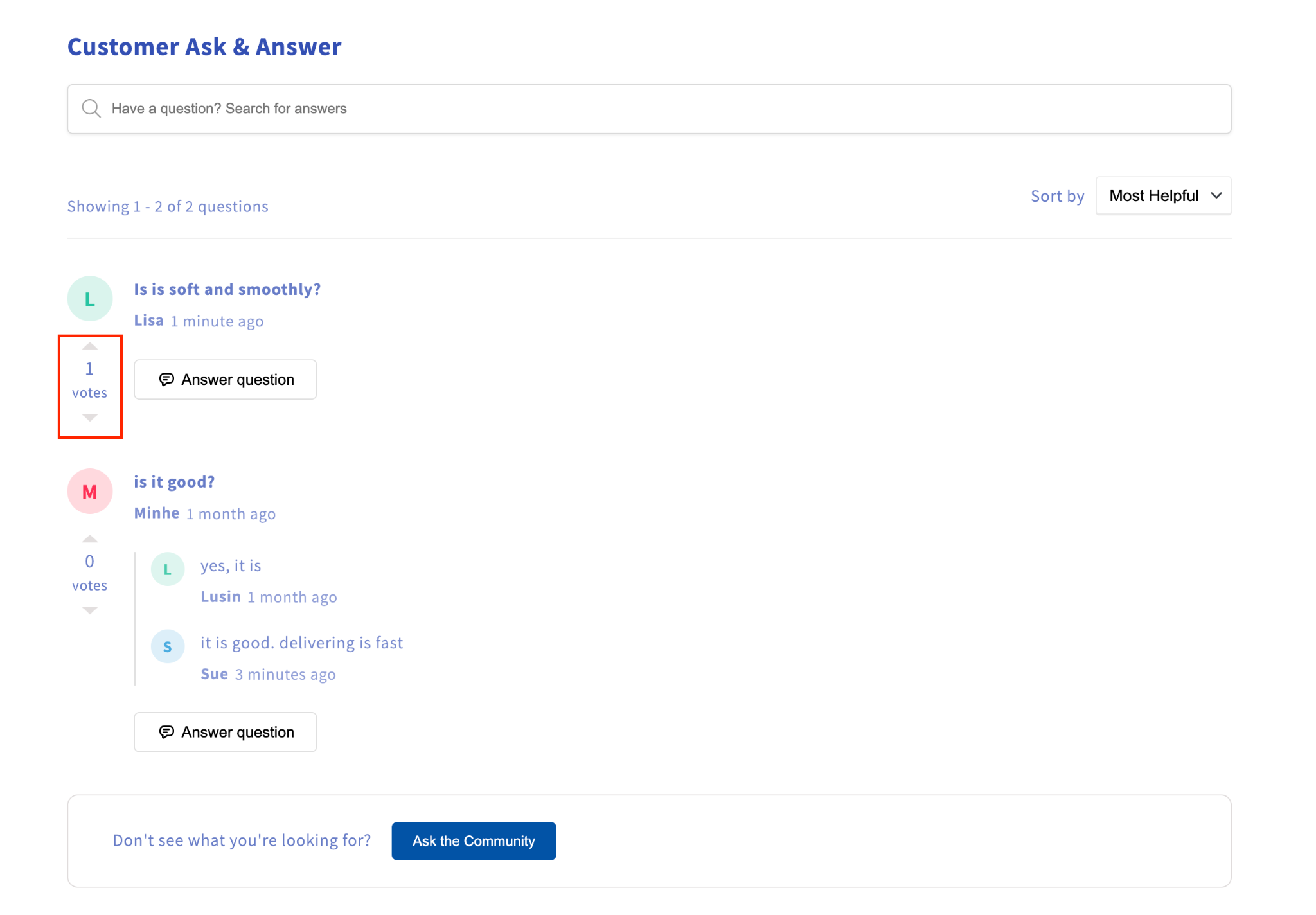Click the author name Minhe
This screenshot has height=915, width=1316.
pyautogui.click(x=157, y=513)
